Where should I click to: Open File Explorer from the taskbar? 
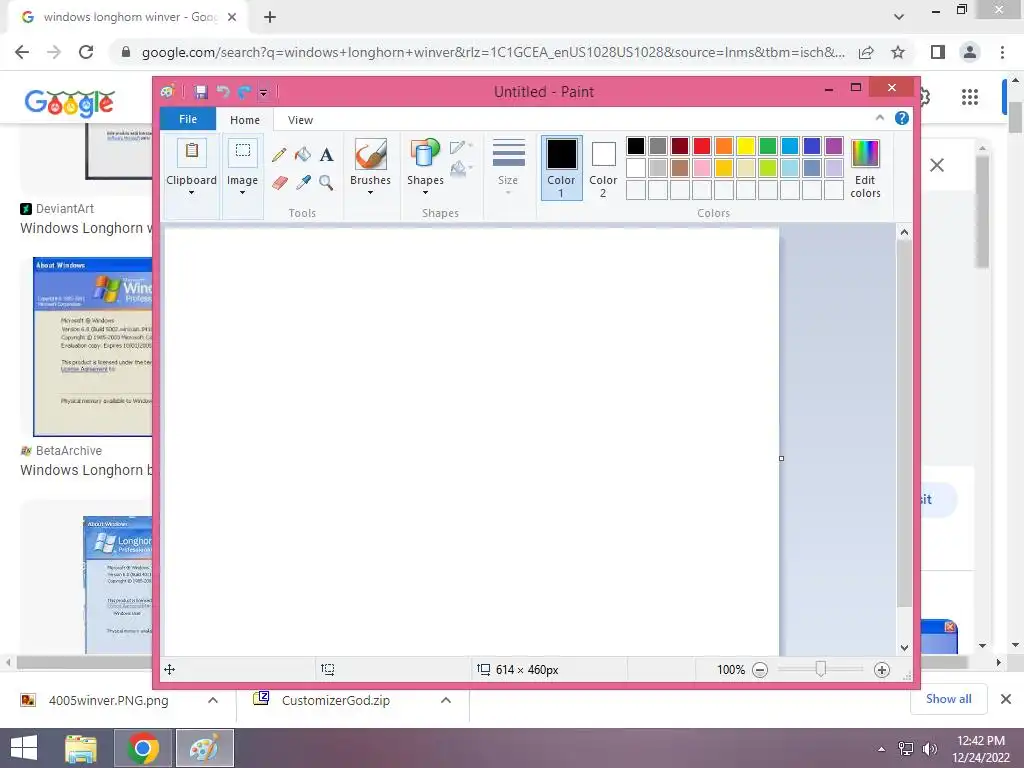tap(81, 748)
